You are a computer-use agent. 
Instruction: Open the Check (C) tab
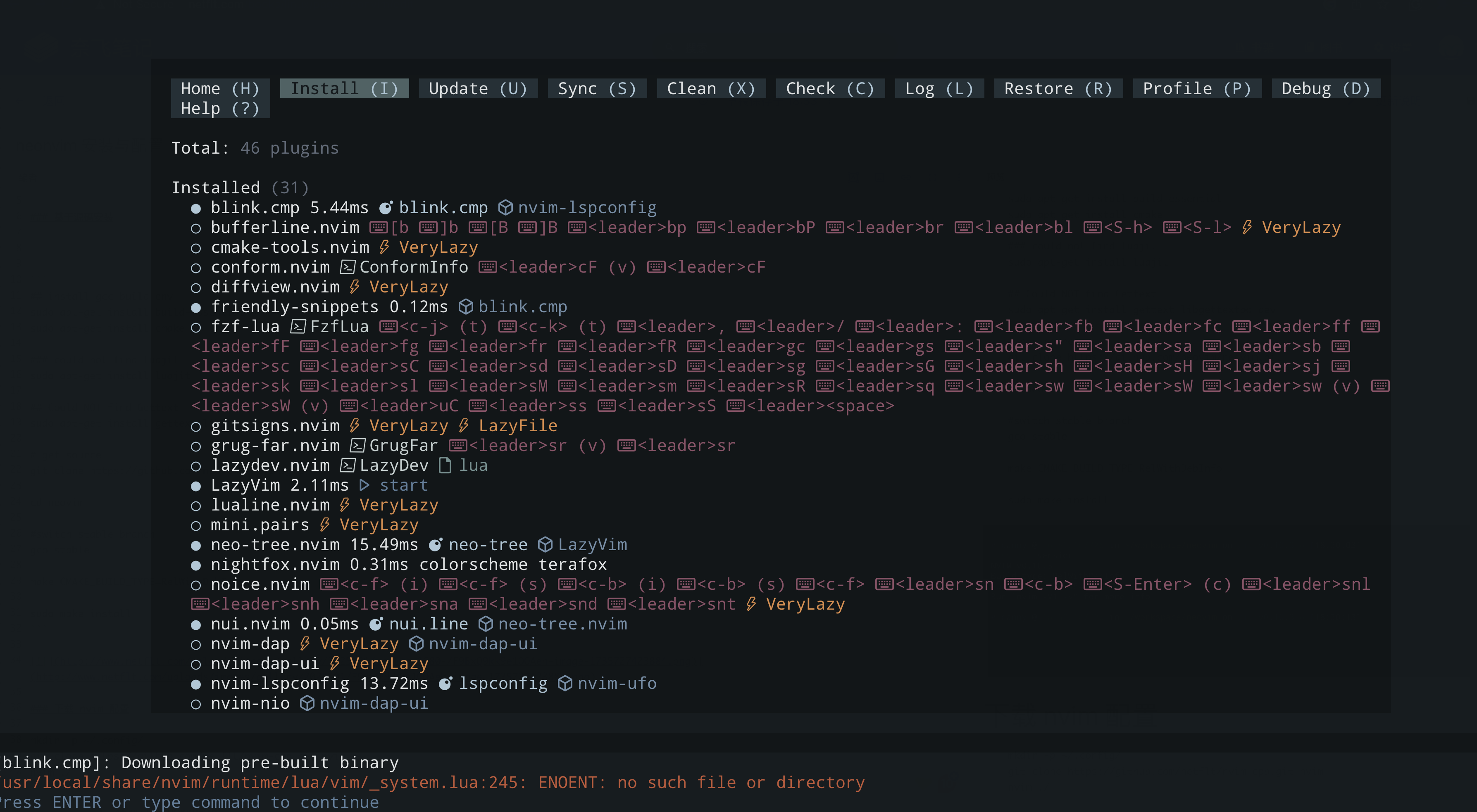coord(830,88)
